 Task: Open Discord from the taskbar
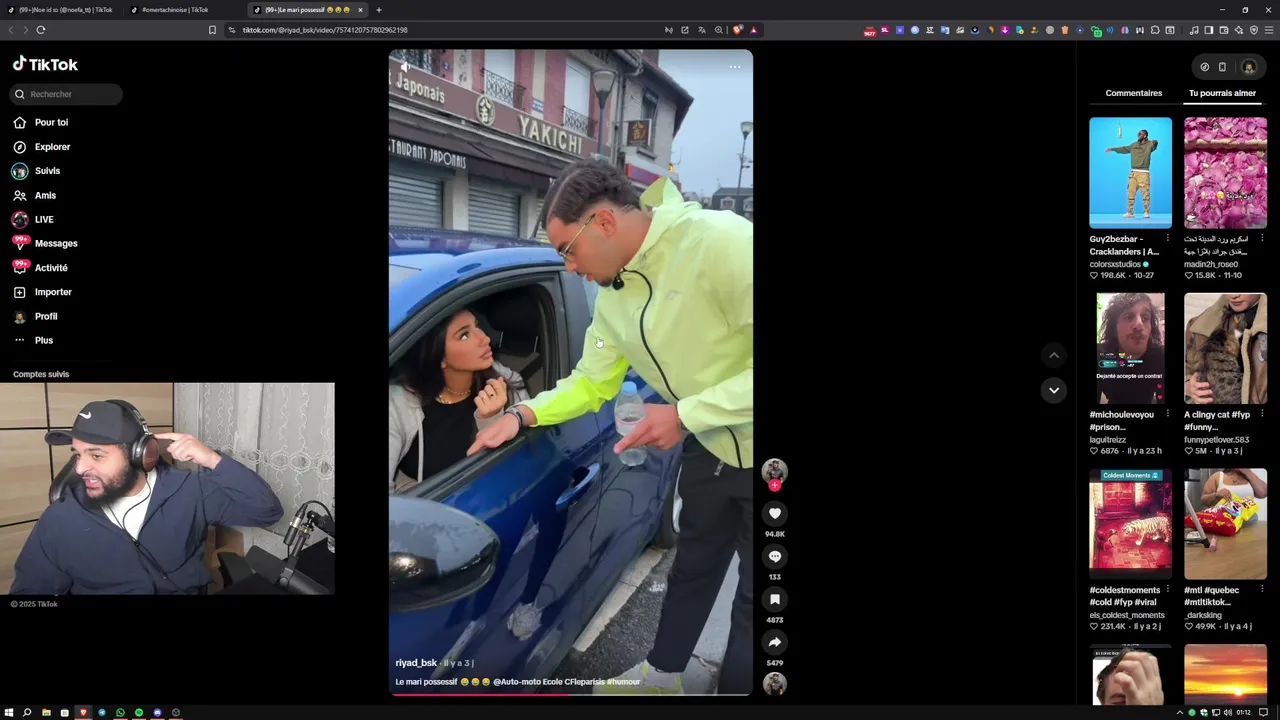[x=157, y=713]
